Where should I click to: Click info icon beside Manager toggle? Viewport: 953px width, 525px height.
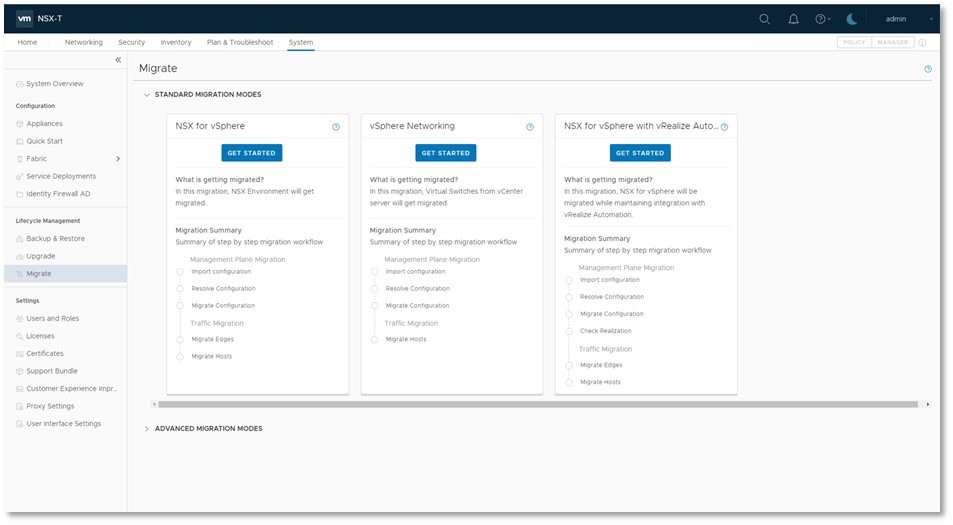(922, 43)
